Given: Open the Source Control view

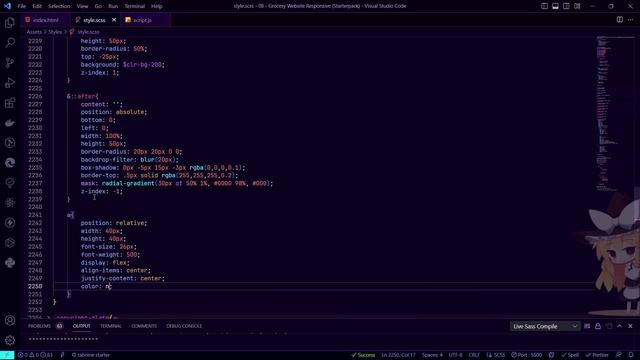Looking at the screenshot, I should (10, 62).
